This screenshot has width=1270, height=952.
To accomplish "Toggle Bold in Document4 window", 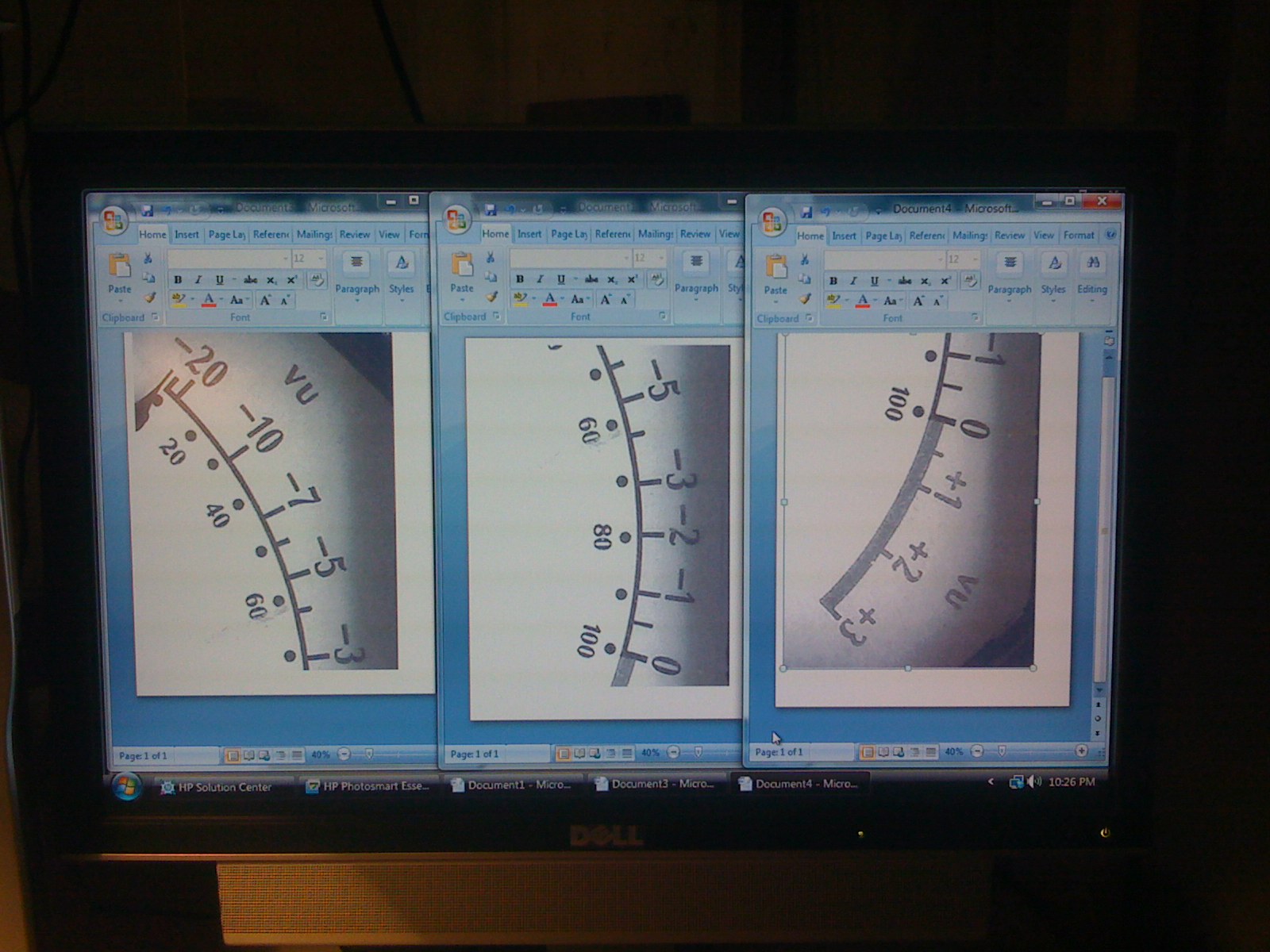I will [x=833, y=281].
